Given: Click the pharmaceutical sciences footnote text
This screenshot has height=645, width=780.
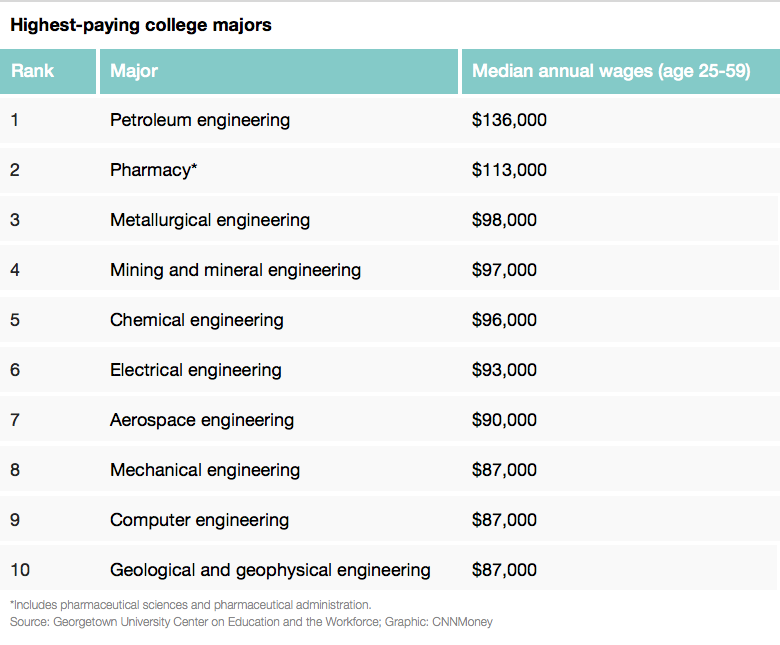Looking at the screenshot, I should click(x=190, y=604).
